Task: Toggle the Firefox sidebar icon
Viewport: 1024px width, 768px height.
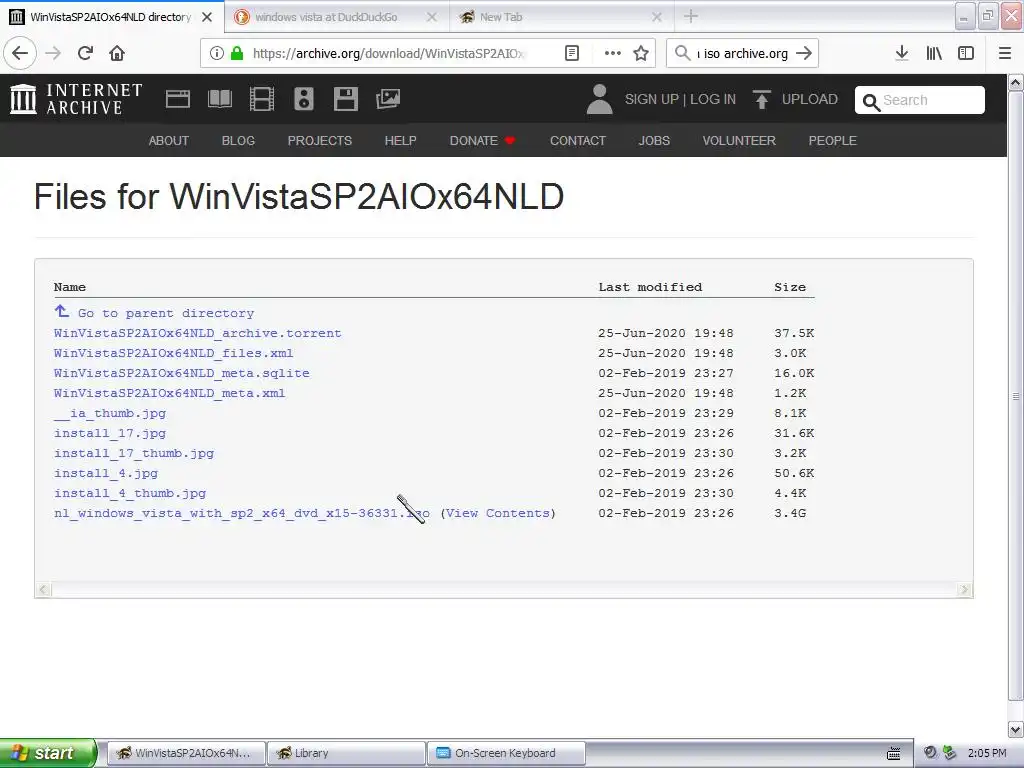Action: coord(966,53)
